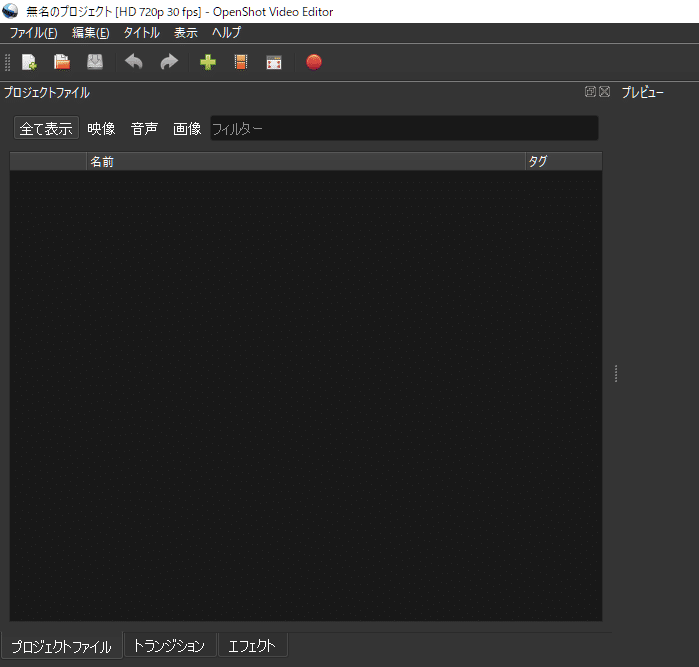Click the OpenShot application icon in title bar
This screenshot has height=667, width=699.
[x=10, y=11]
